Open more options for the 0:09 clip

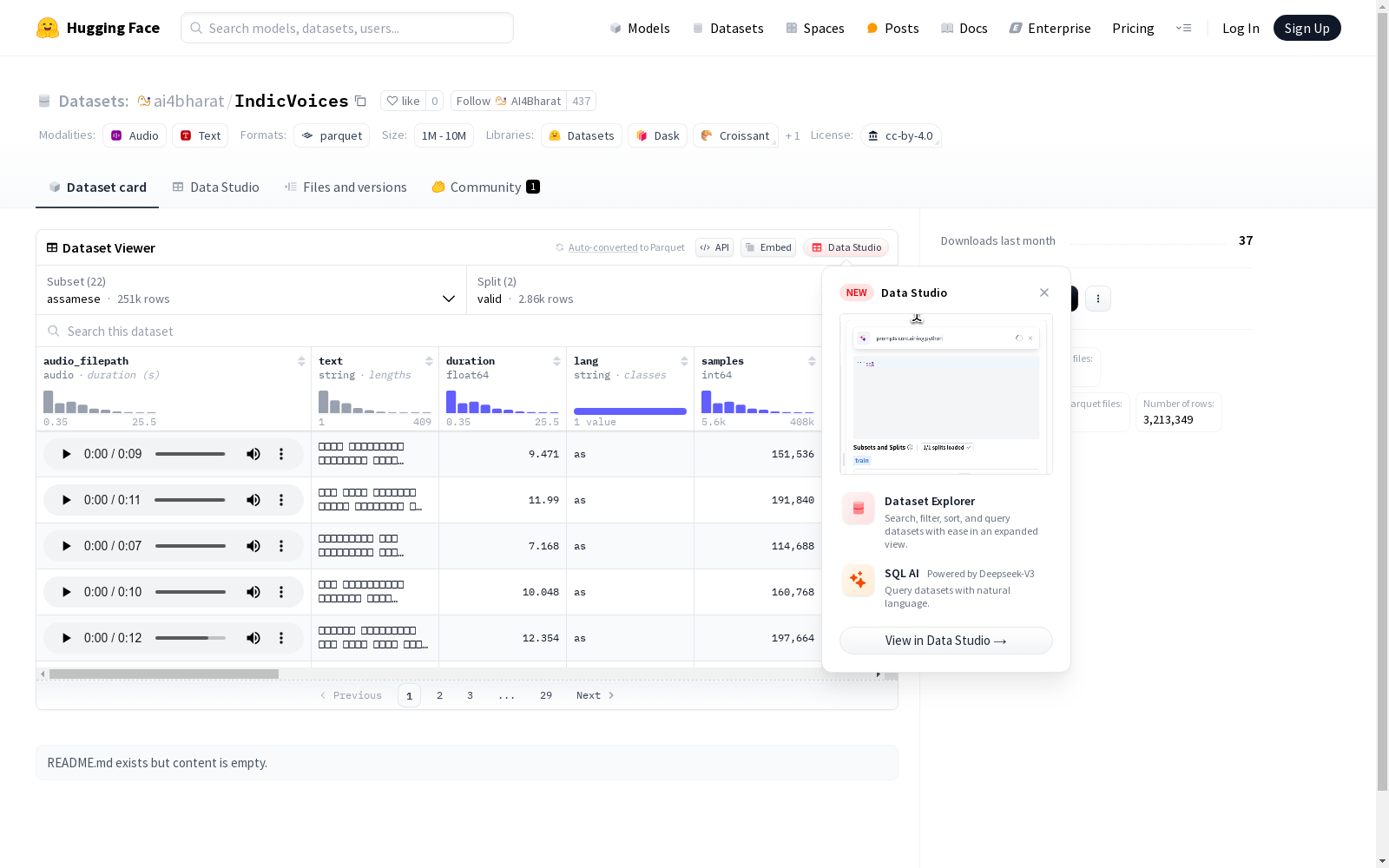(x=281, y=454)
